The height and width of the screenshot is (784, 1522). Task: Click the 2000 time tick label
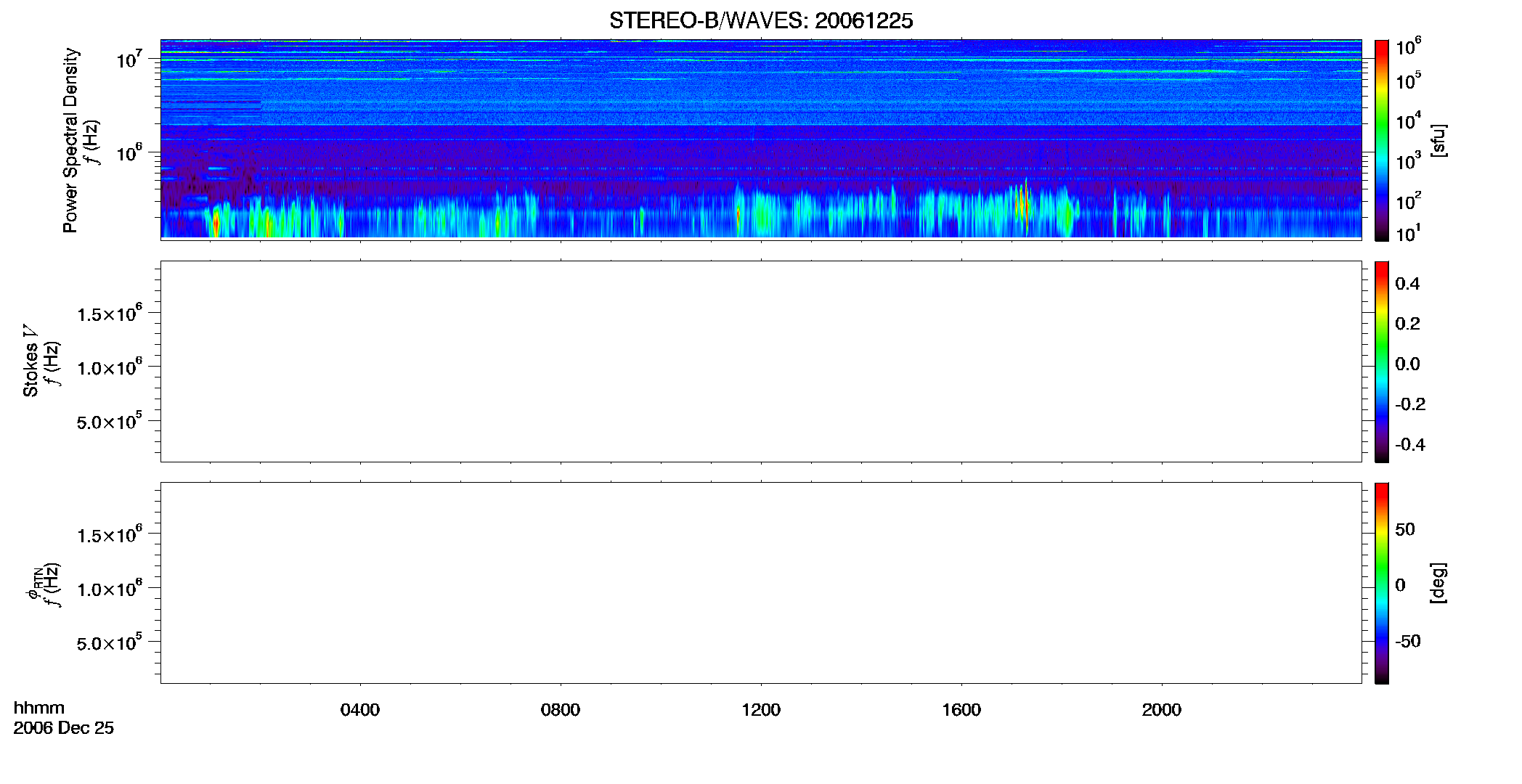tap(1162, 710)
